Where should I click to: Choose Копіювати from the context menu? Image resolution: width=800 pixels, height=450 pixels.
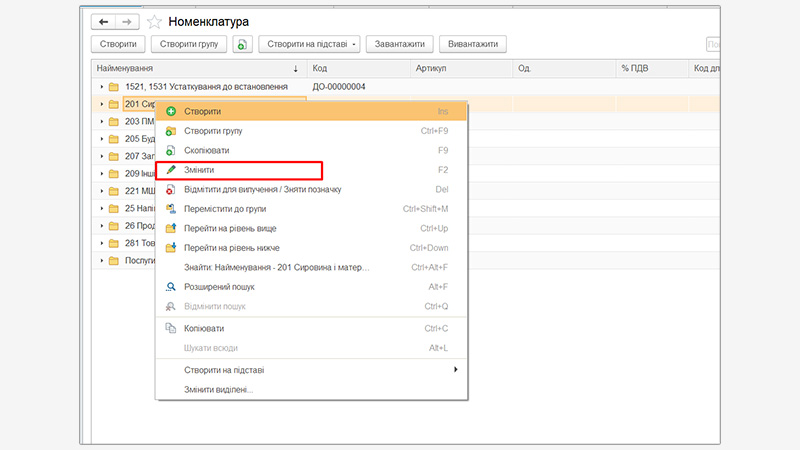pyautogui.click(x=204, y=328)
